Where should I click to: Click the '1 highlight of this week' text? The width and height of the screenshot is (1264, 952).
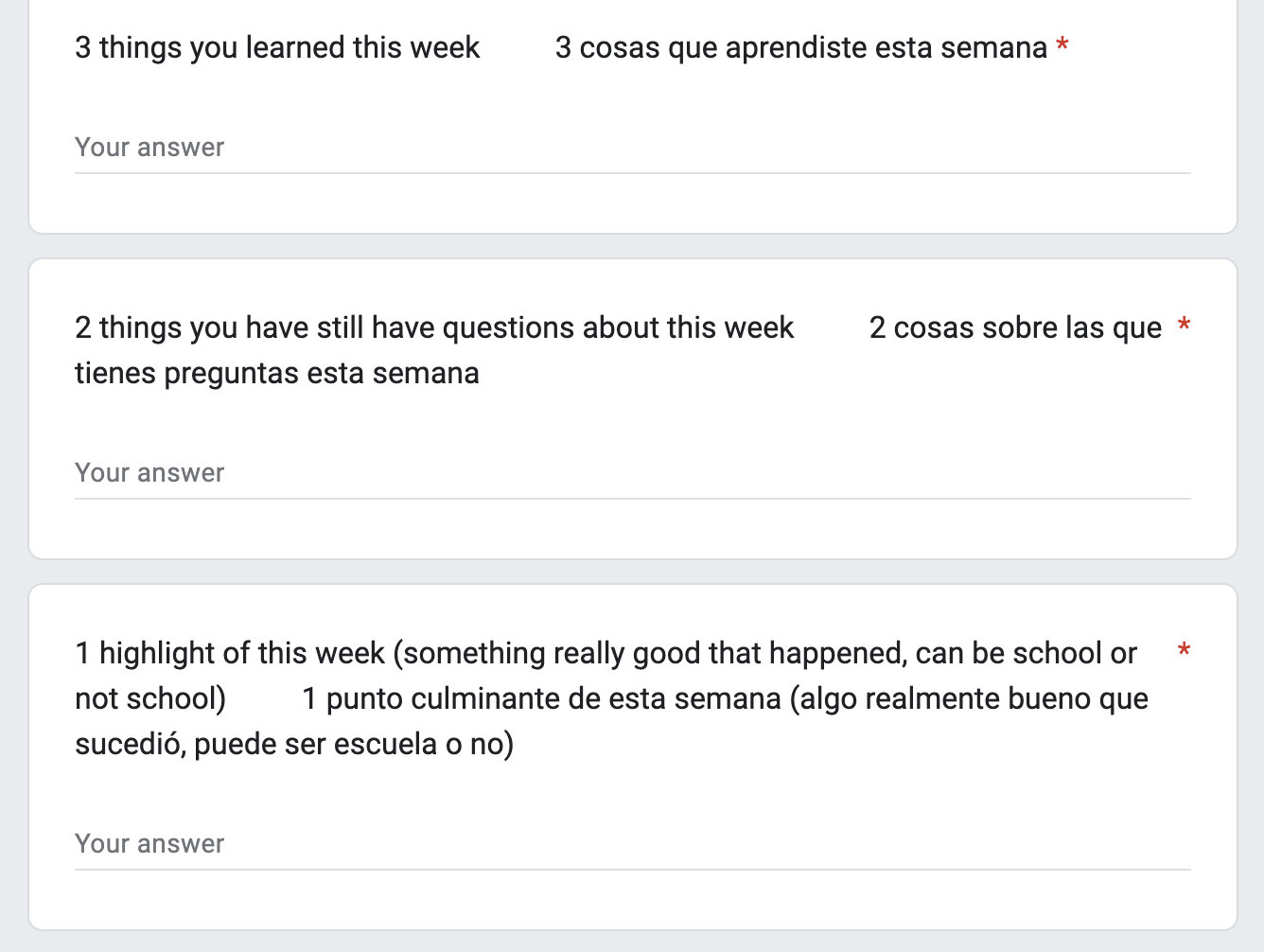(x=230, y=653)
